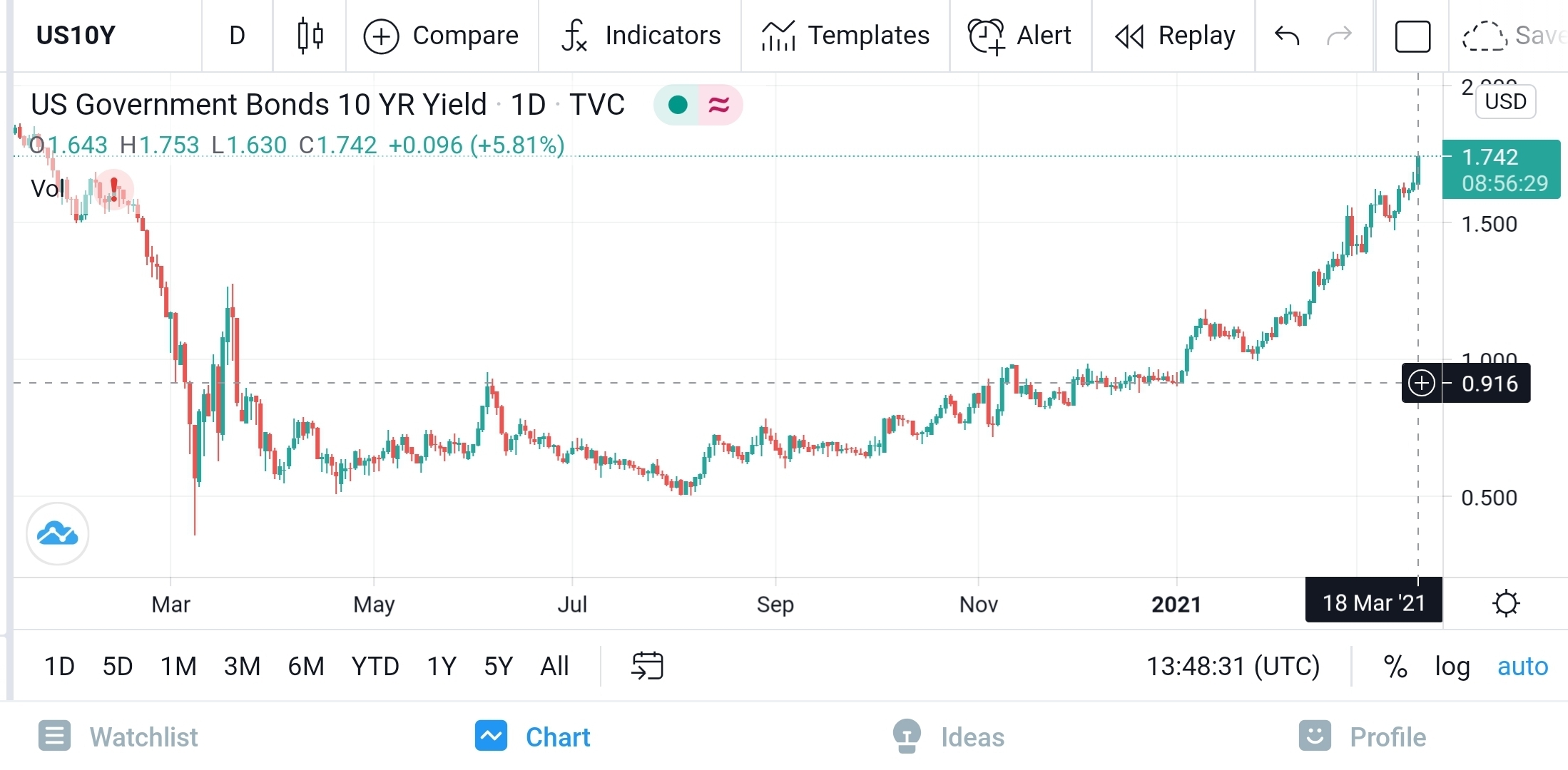This screenshot has height=770, width=1568.
Task: Toggle percent scale mode
Action: pos(1395,667)
